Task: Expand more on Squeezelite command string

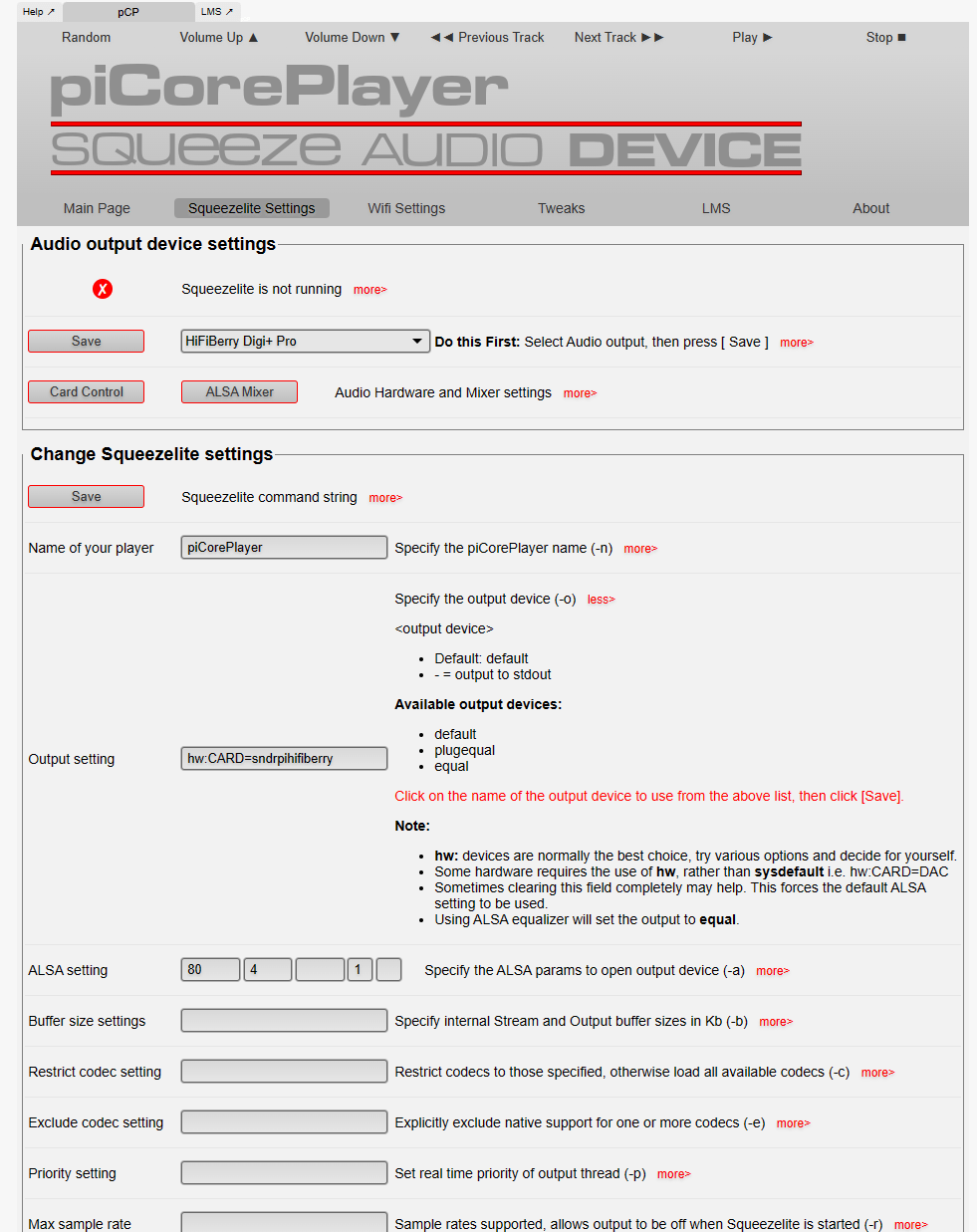Action: click(385, 498)
